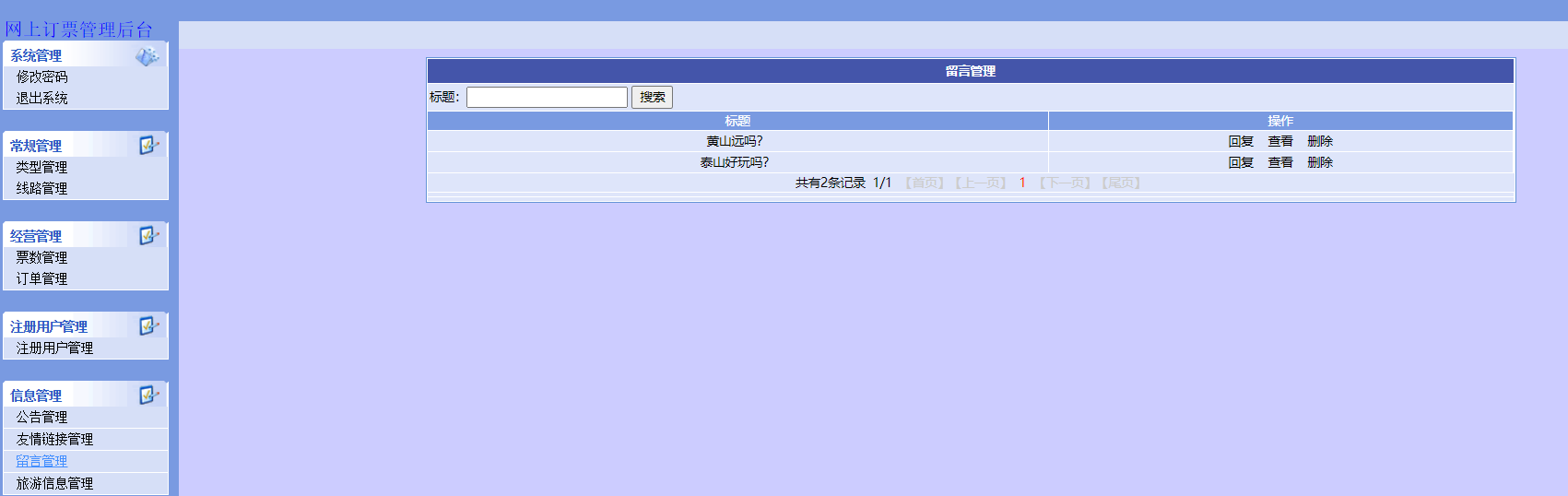Click the 下一页 pagination link
The width and height of the screenshot is (1568, 496).
click(x=1065, y=183)
